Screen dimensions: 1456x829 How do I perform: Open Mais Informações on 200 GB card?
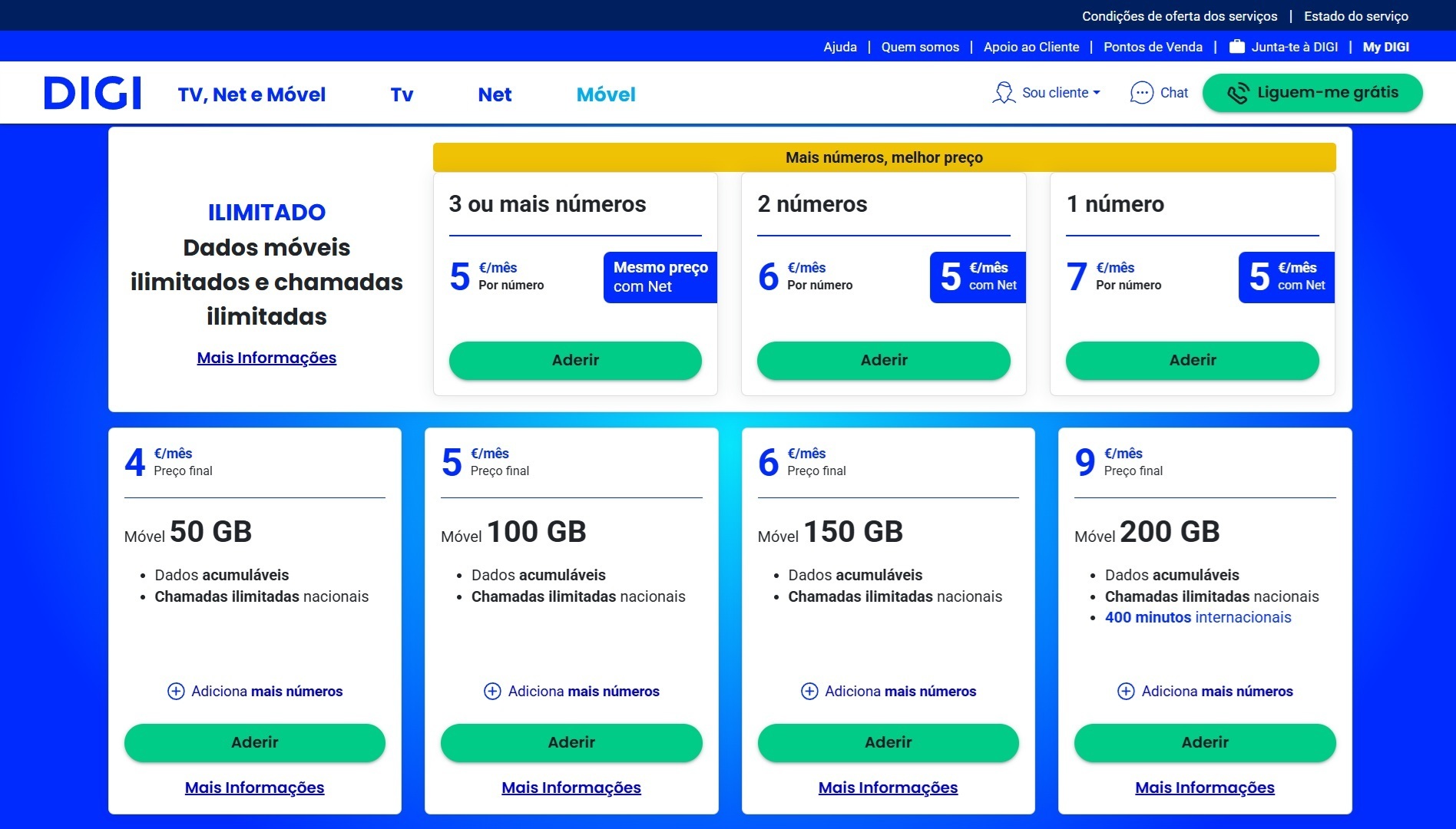[x=1205, y=788]
